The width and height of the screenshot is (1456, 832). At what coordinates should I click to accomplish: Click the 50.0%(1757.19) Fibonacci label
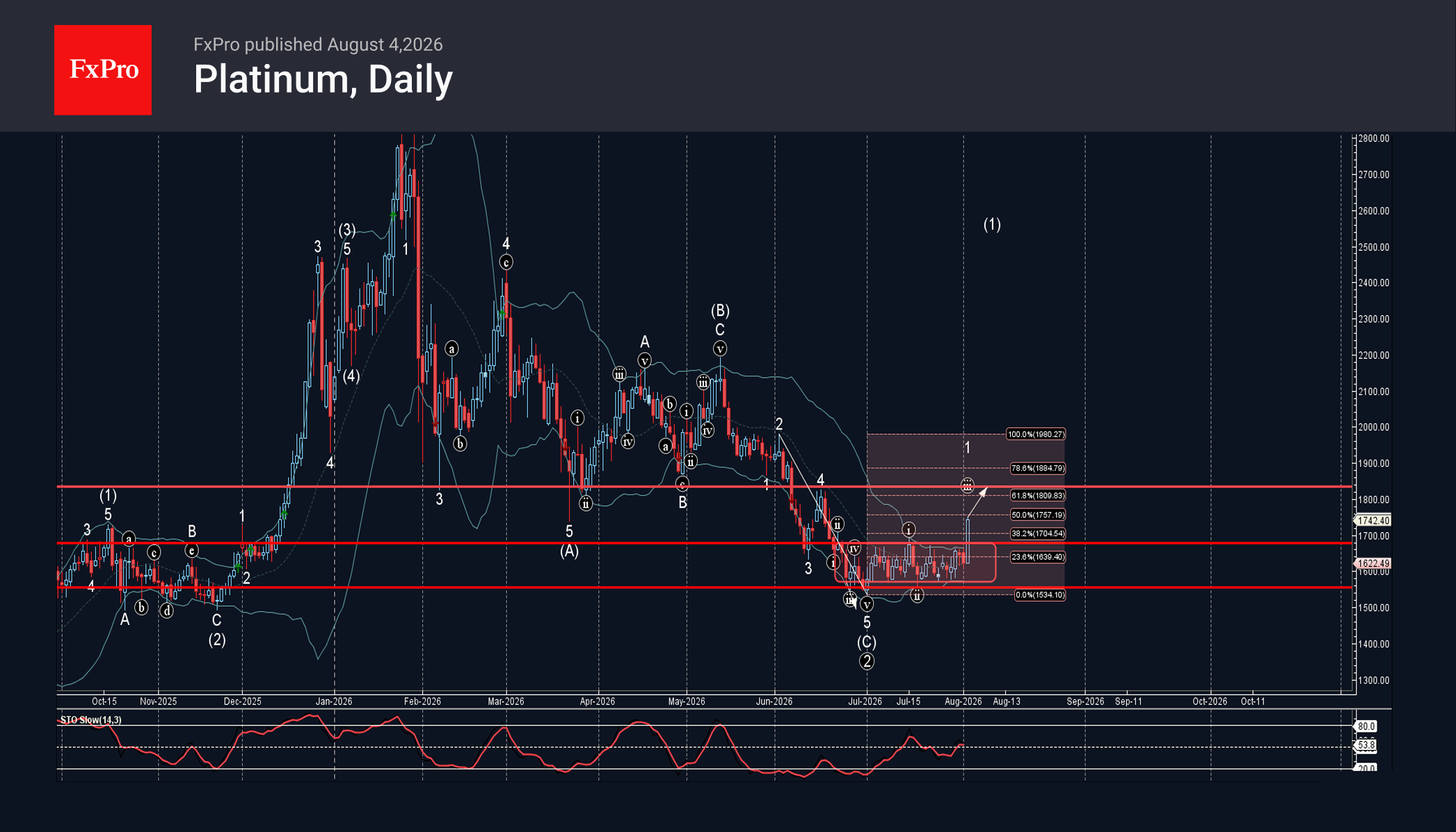coord(1037,515)
